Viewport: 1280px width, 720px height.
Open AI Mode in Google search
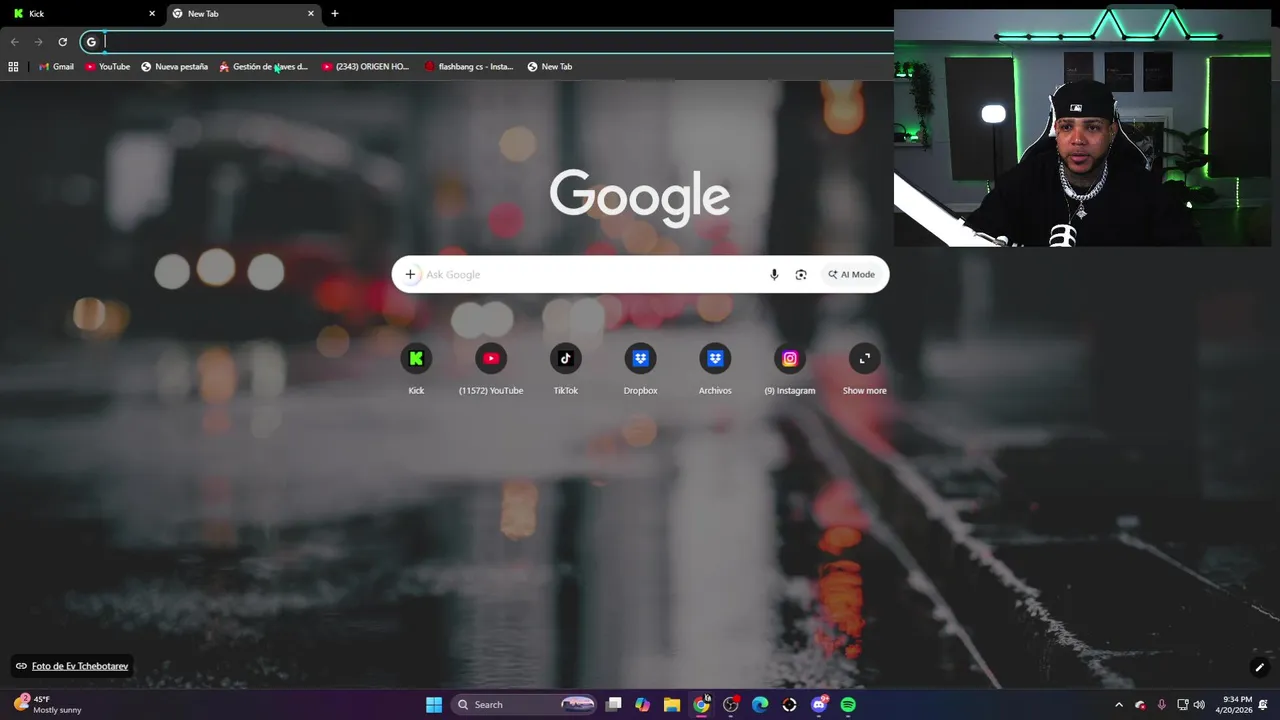coord(851,275)
